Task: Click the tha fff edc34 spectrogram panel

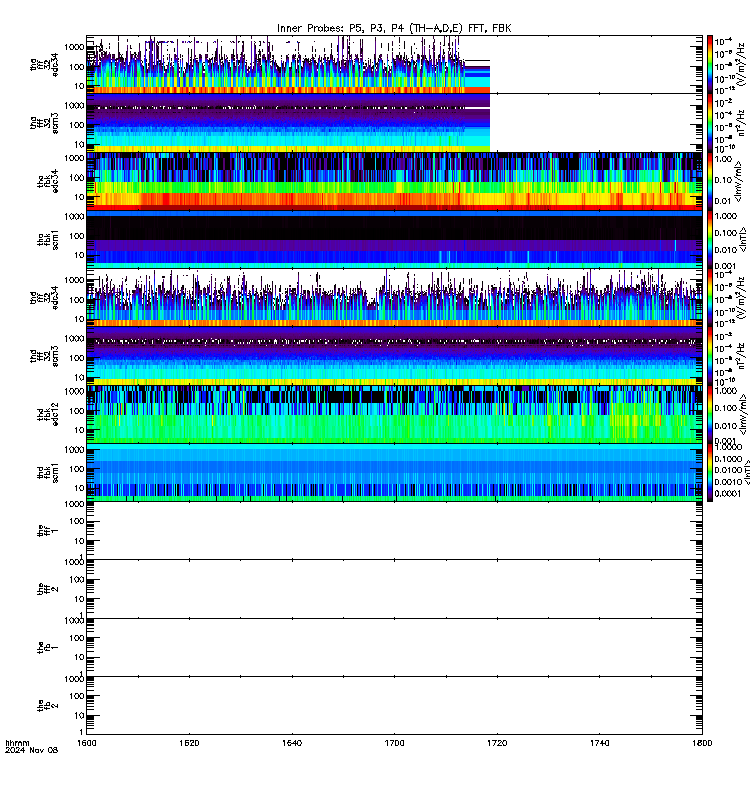Action: (x=394, y=64)
